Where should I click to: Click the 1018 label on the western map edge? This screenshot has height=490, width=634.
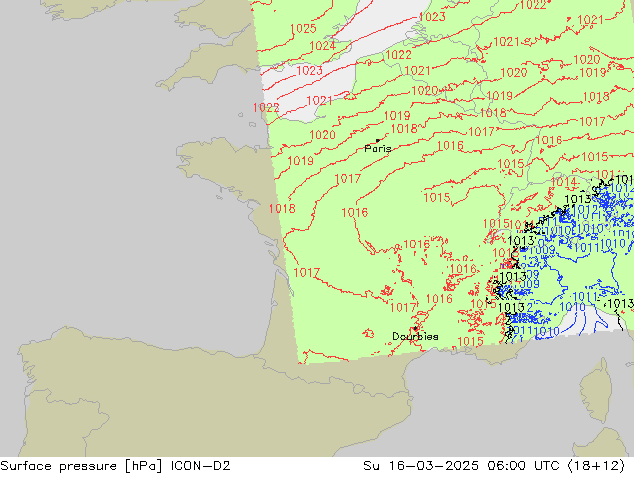(x=282, y=209)
